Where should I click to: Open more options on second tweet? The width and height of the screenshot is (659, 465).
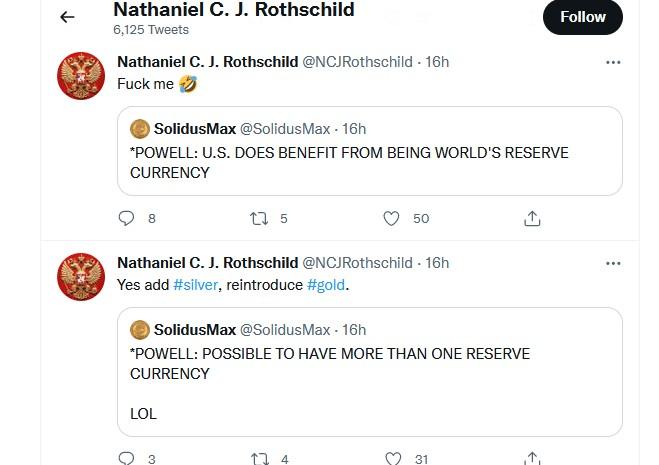613,263
